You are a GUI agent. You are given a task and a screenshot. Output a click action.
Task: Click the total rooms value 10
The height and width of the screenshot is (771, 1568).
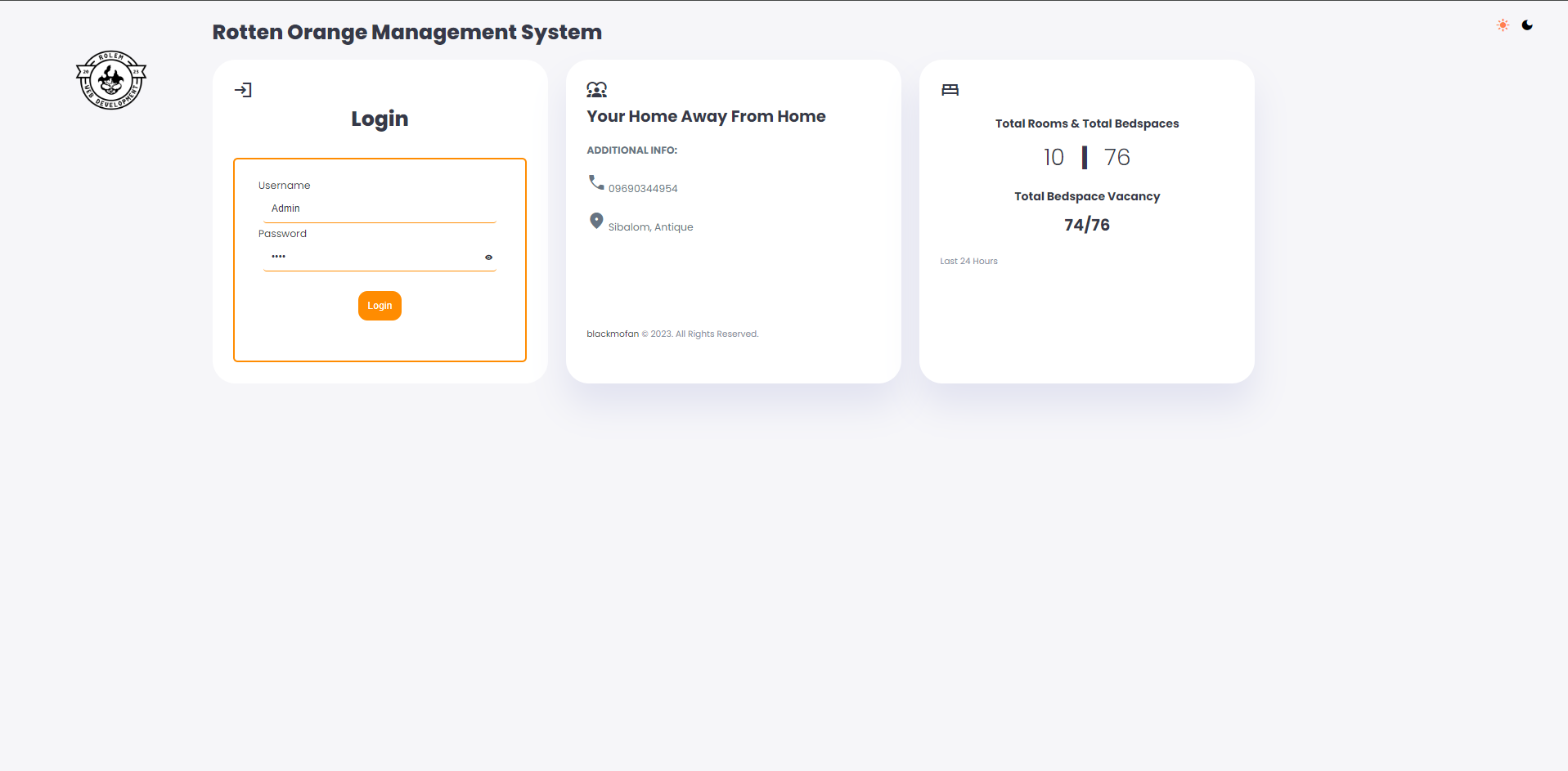[x=1054, y=157]
